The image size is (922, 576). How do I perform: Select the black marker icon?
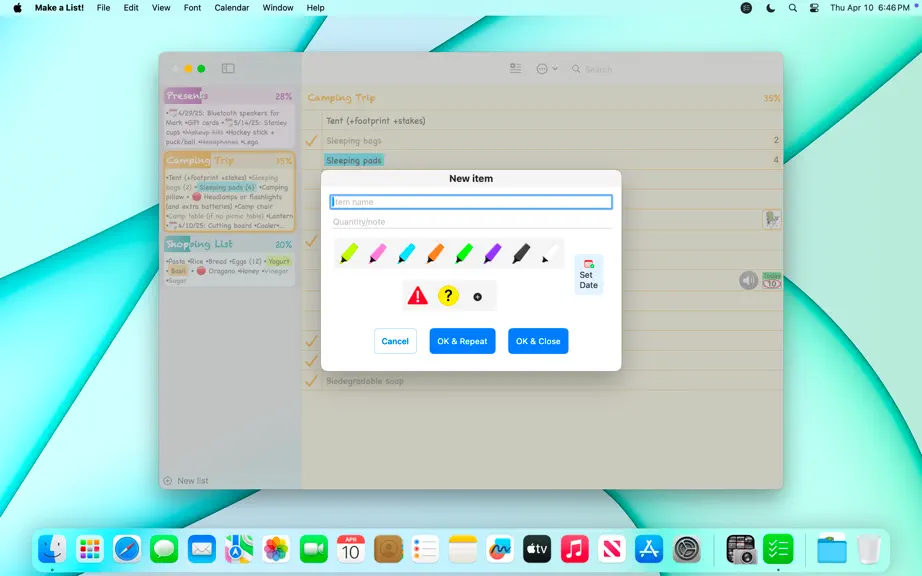(521, 253)
